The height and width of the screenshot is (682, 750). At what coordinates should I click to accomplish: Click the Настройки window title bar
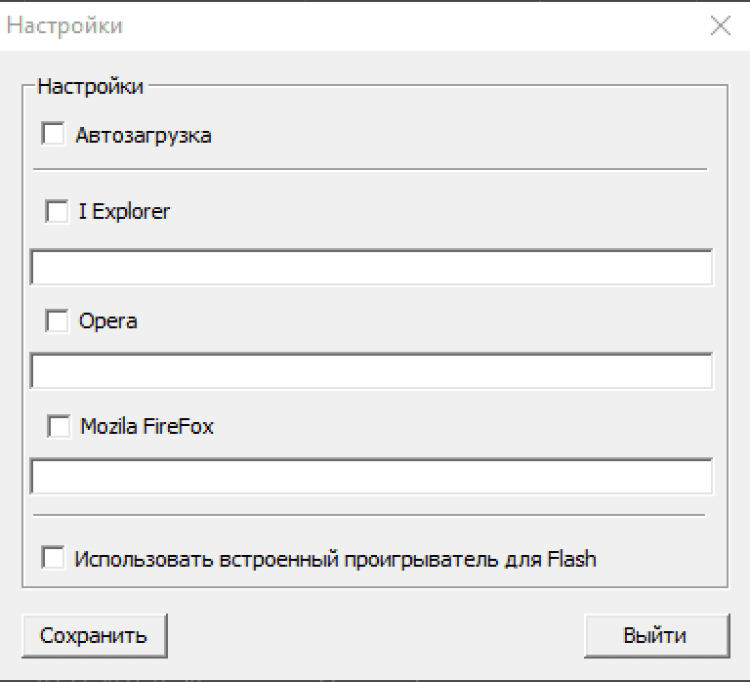coord(350,26)
